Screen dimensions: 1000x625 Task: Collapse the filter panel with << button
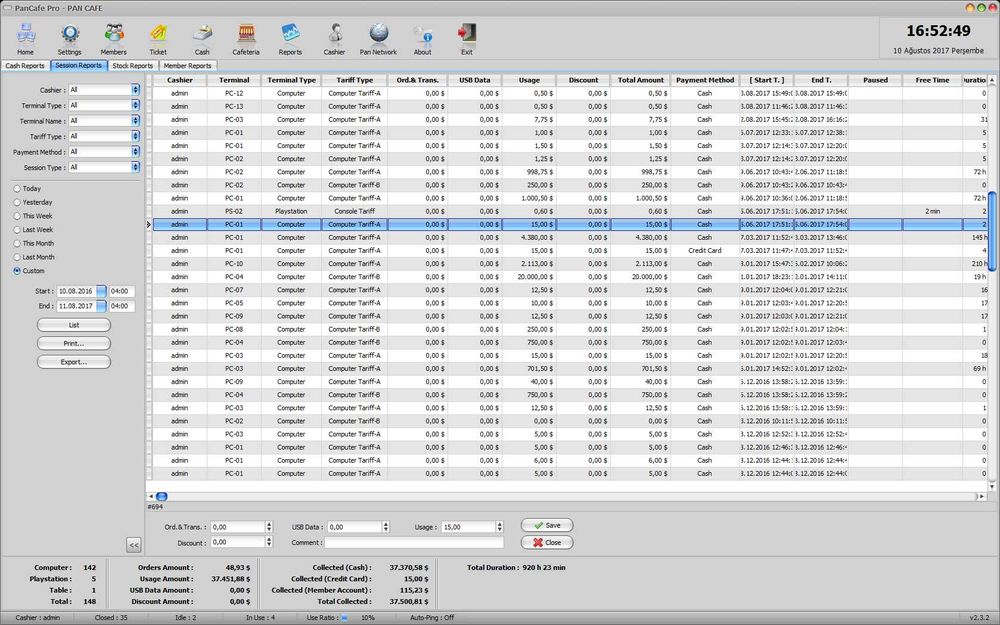pyautogui.click(x=133, y=545)
